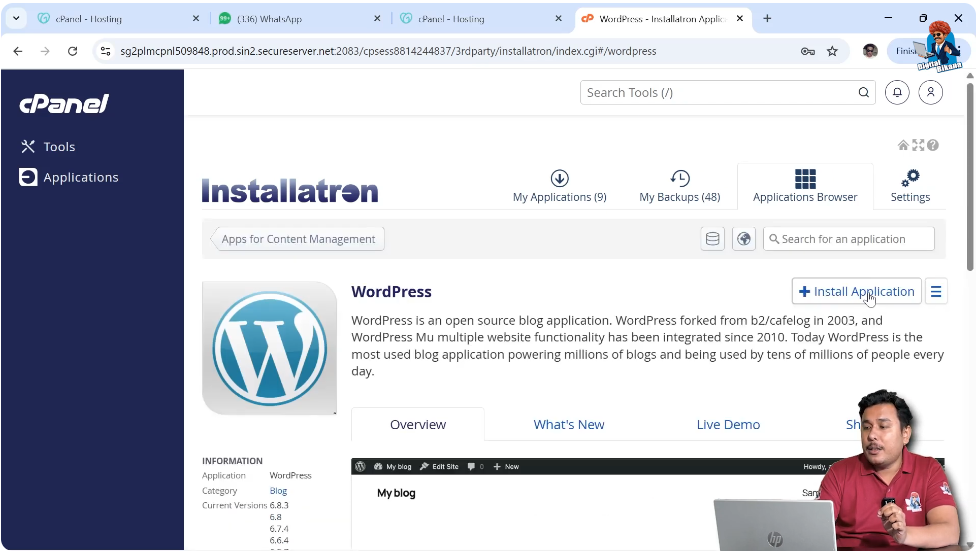Open the Live Demo tab
Image resolution: width=978 pixels, height=553 pixels.
click(728, 425)
